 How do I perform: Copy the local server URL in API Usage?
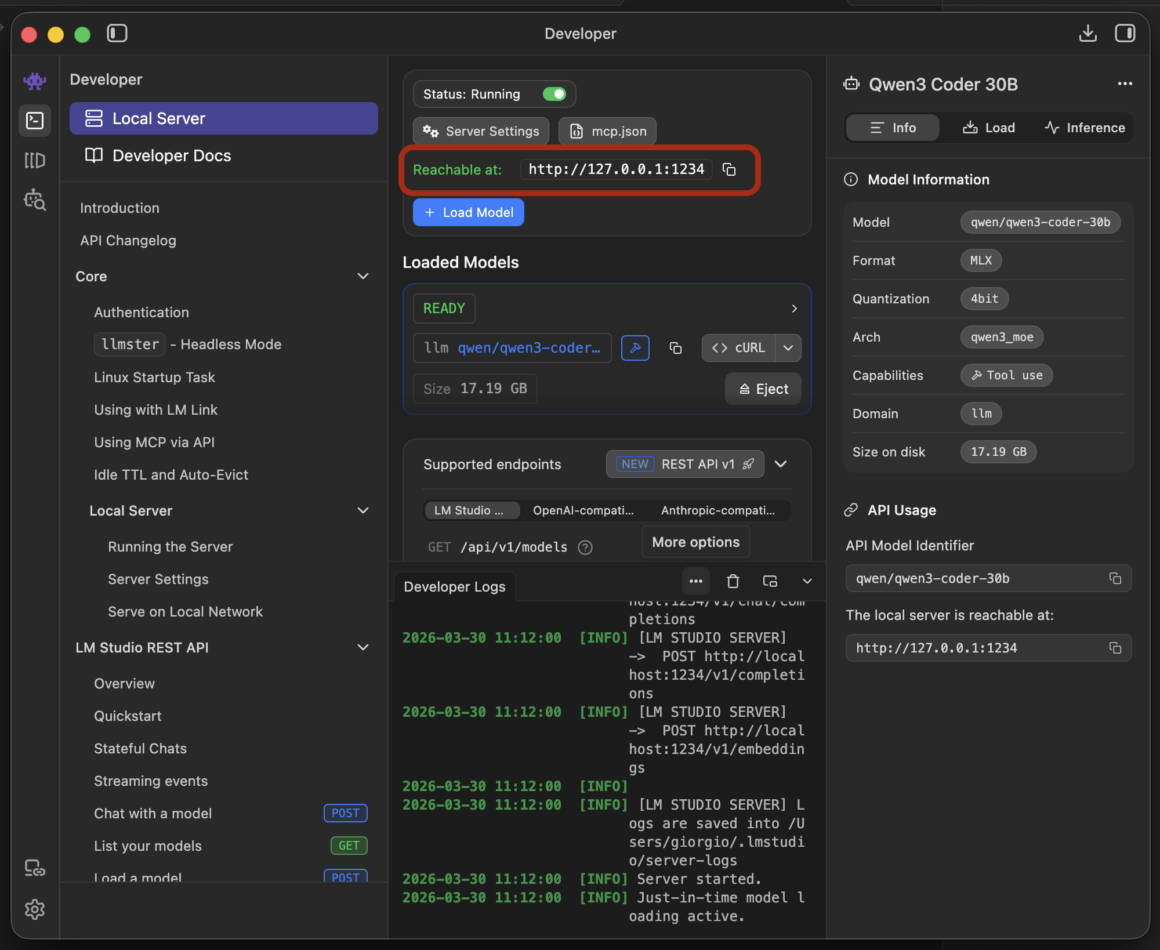(1115, 648)
